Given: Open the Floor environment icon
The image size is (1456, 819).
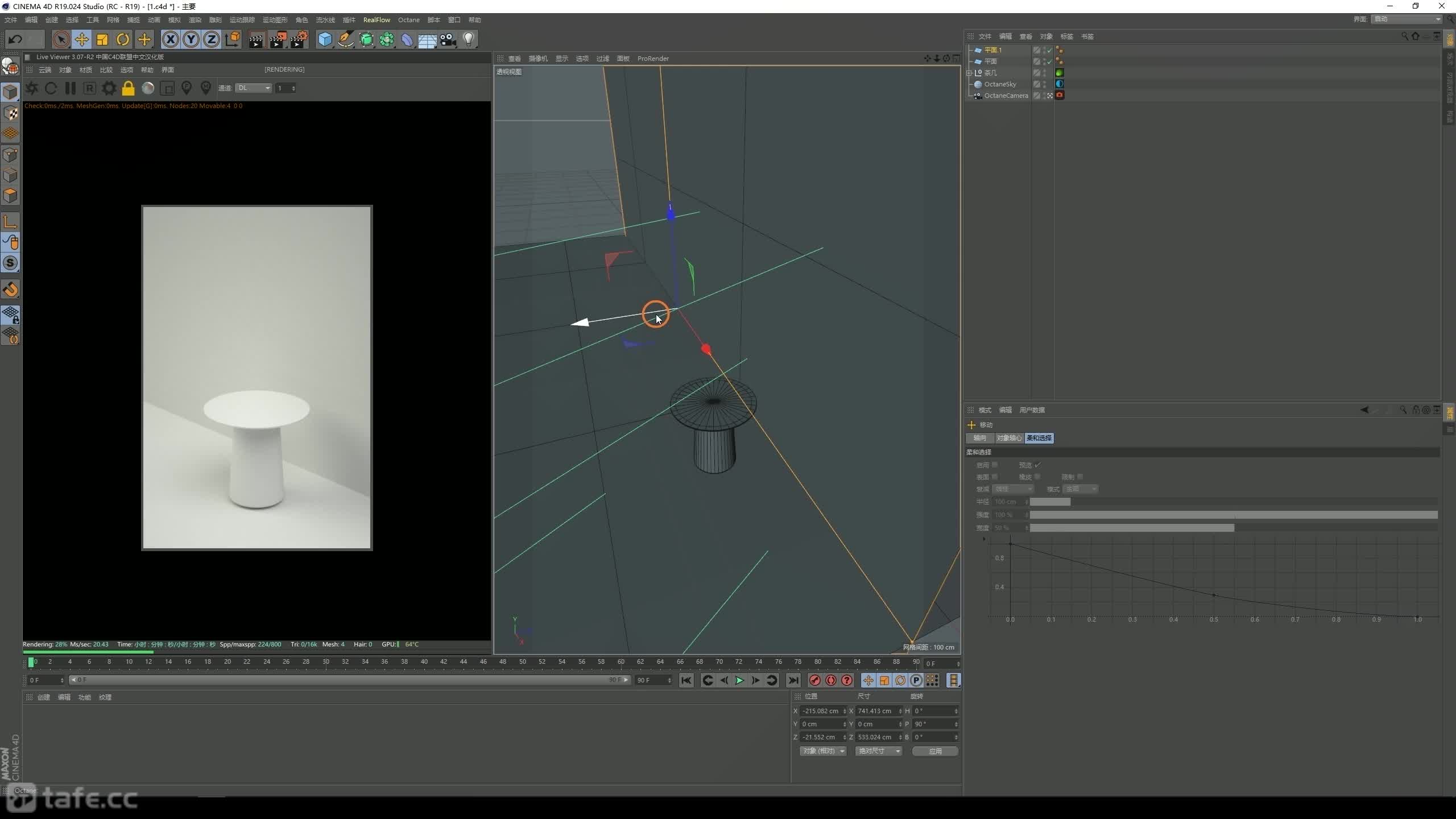Looking at the screenshot, I should (x=427, y=39).
